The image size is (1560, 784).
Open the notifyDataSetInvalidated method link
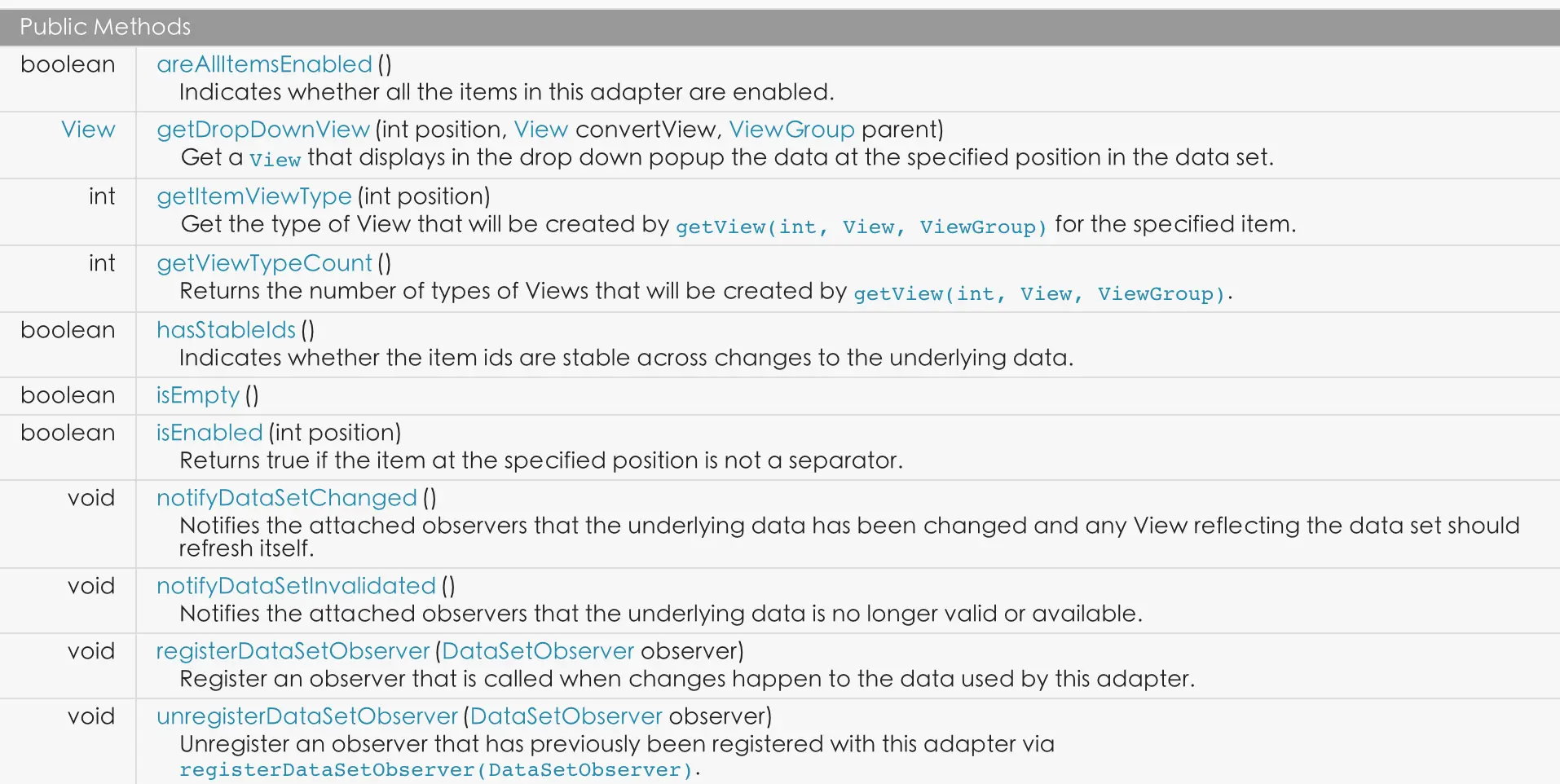(296, 586)
